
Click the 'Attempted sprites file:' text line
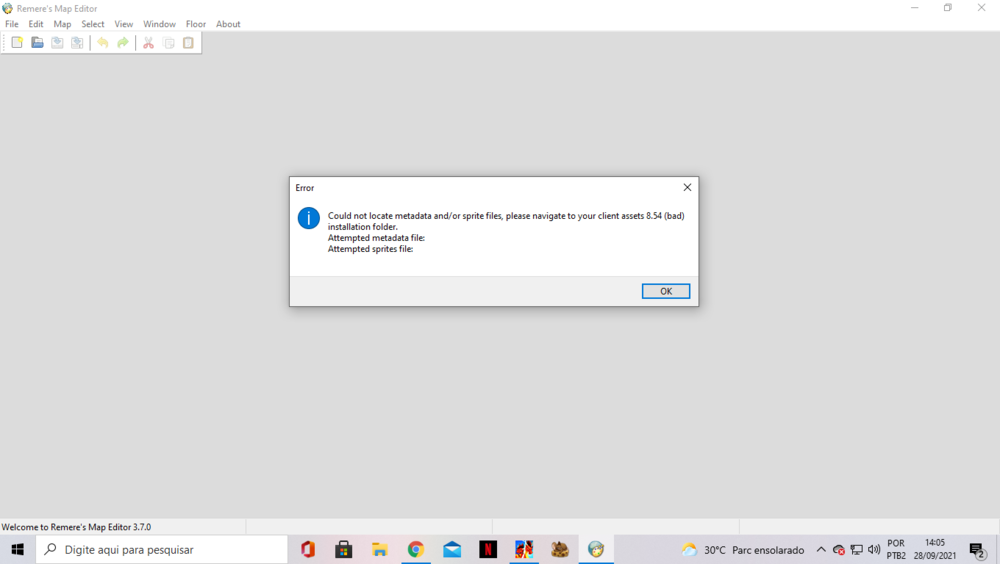tap(371, 249)
